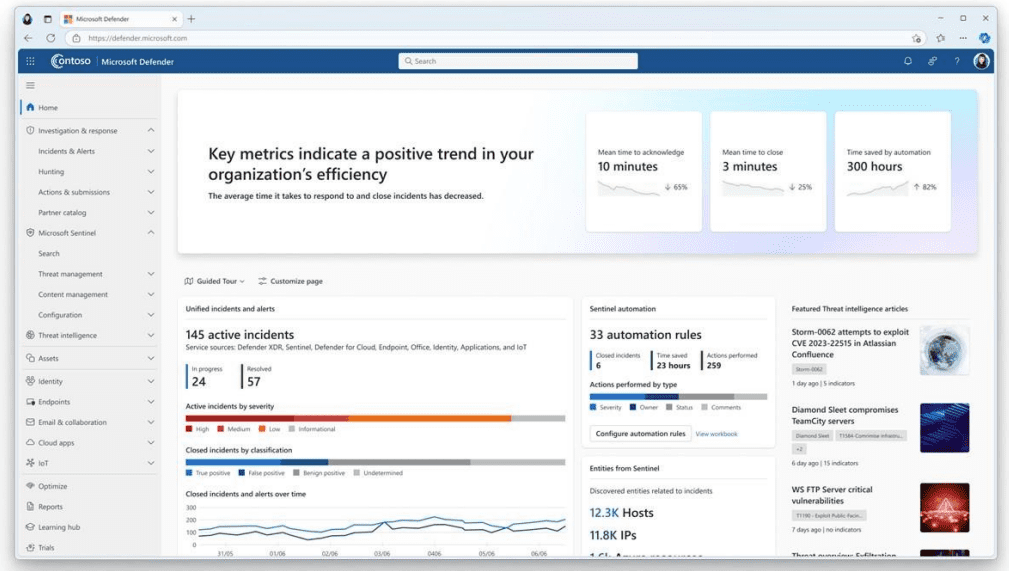Click the 12.3K Hosts entity count
Viewport: 1009px width, 571px height.
pos(621,513)
